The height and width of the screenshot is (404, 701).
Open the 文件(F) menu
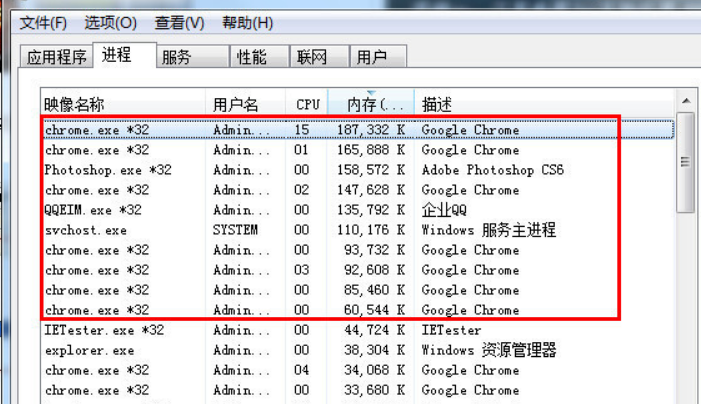(x=43, y=22)
